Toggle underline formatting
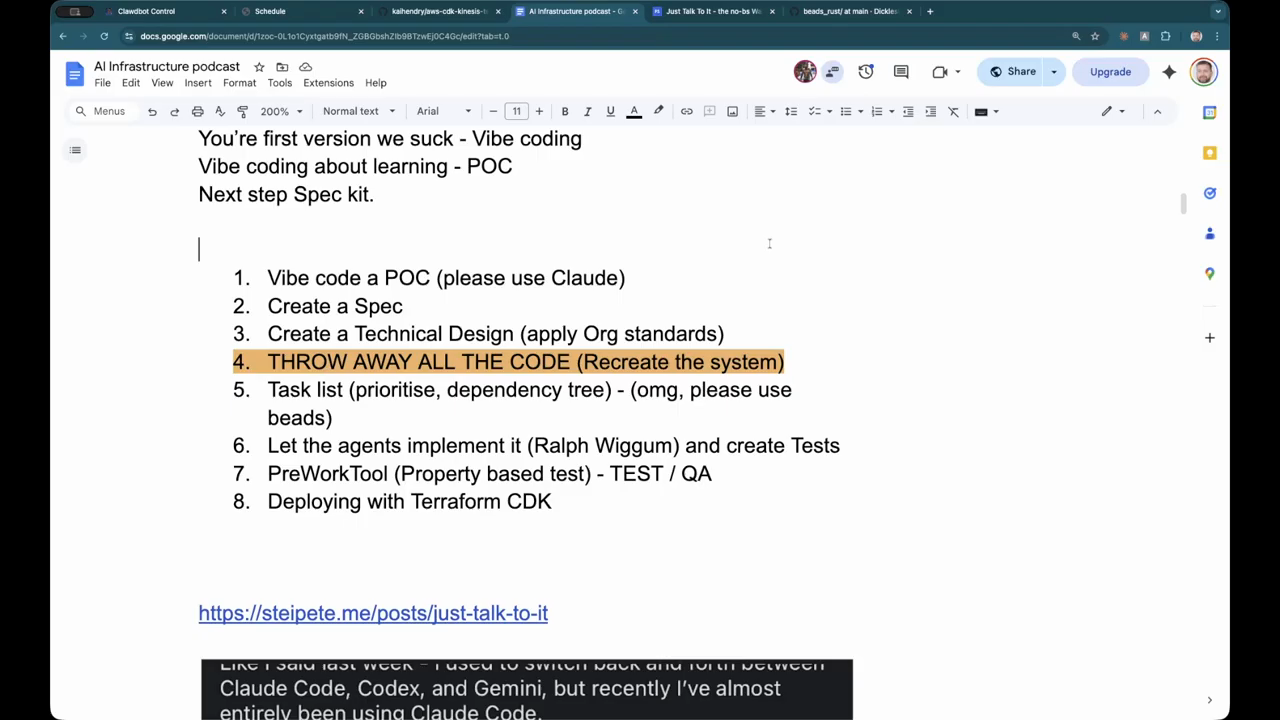1280x720 pixels. click(x=610, y=111)
